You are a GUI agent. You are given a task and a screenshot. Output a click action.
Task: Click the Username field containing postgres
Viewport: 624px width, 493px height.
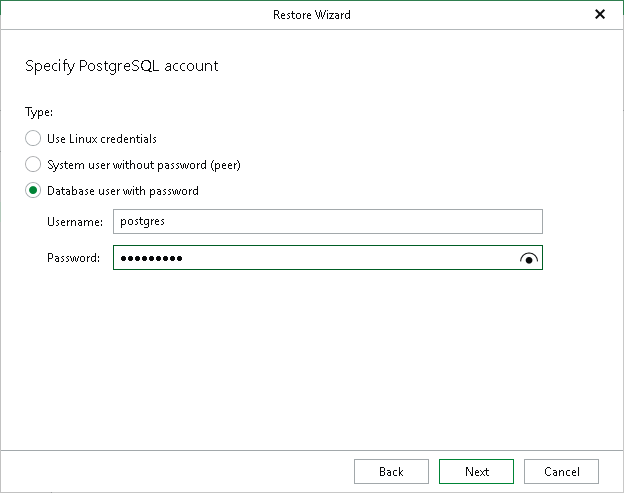click(x=328, y=222)
